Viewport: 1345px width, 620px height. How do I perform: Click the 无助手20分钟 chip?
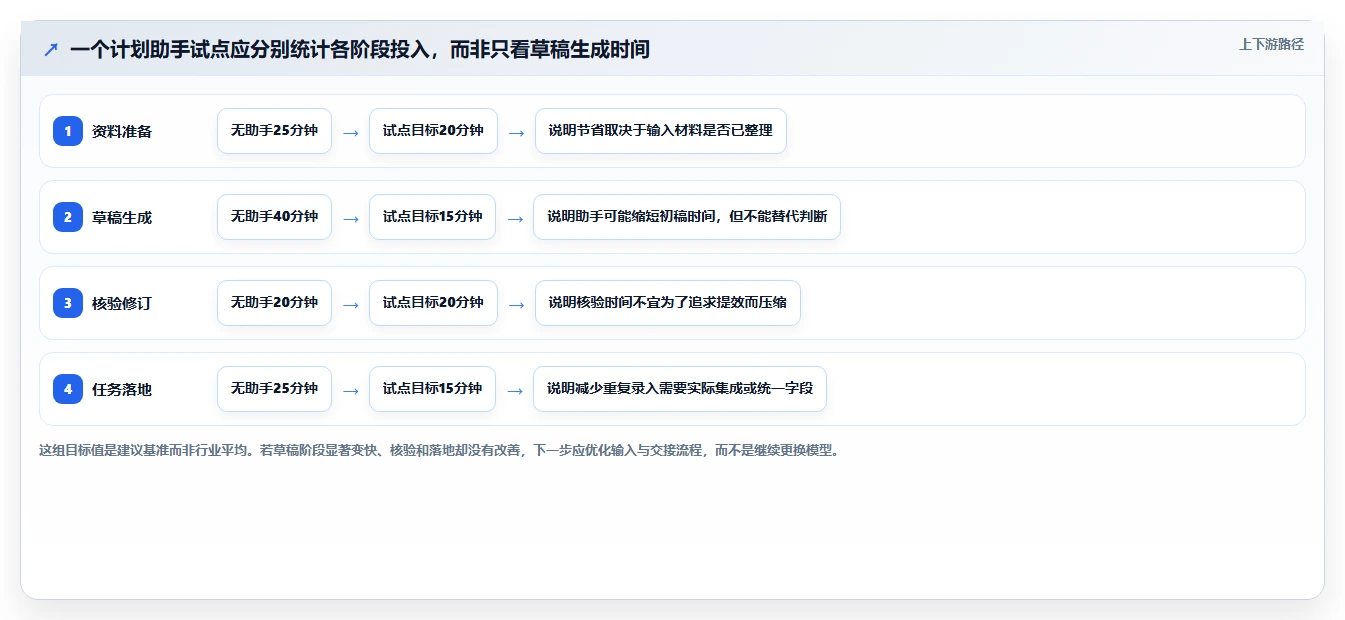click(x=274, y=303)
